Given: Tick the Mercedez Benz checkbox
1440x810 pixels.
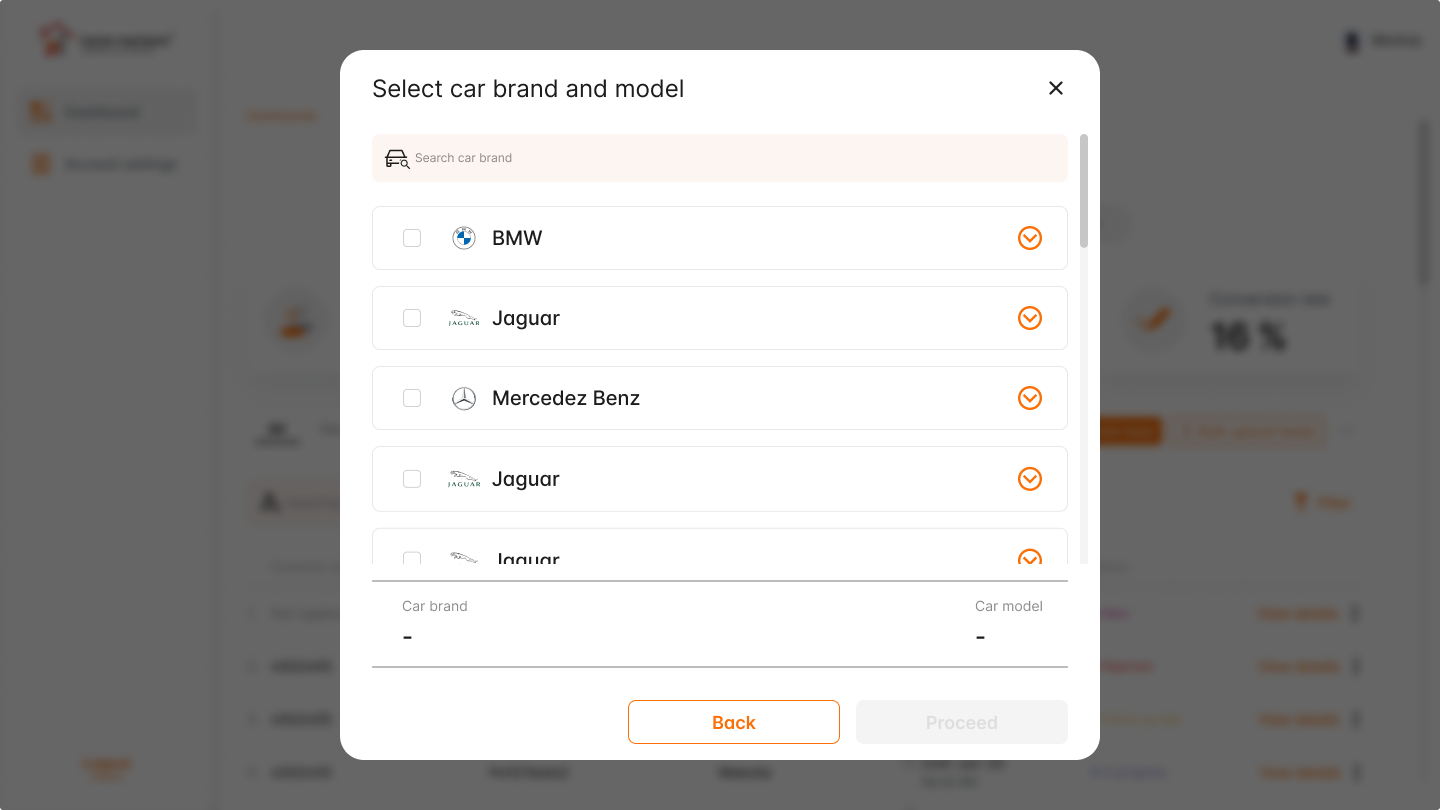Looking at the screenshot, I should [x=412, y=398].
